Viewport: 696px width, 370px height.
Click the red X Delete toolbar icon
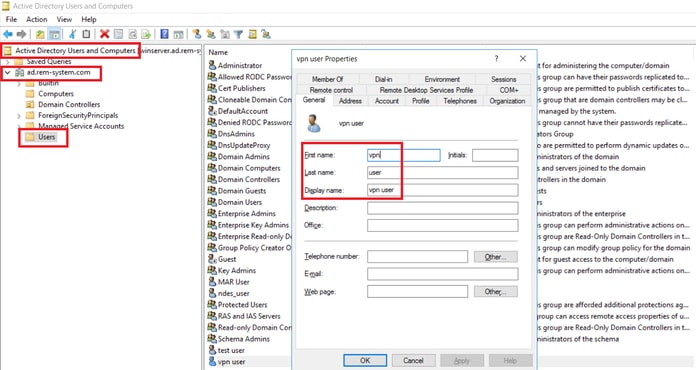104,34
